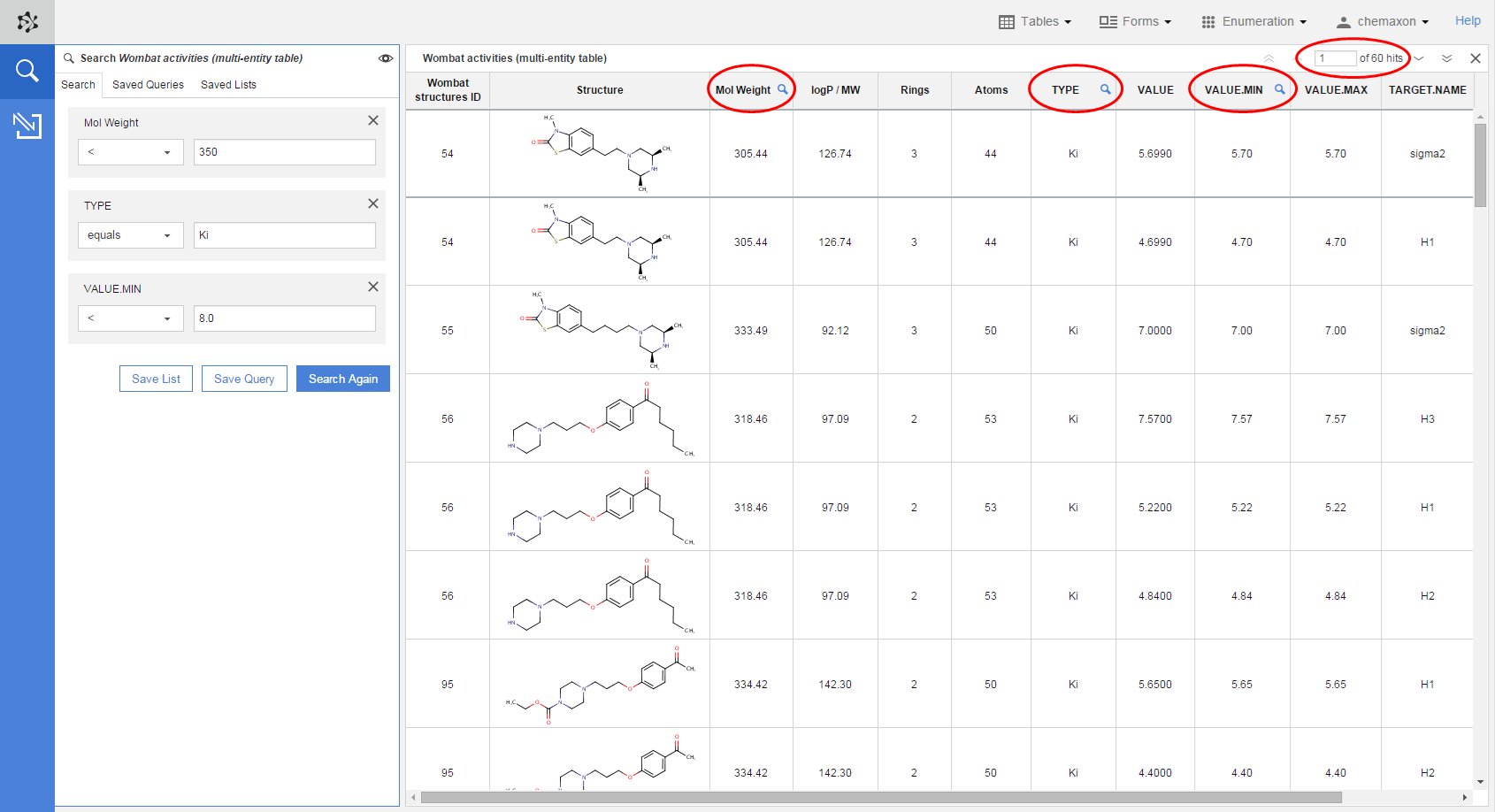Switch to the Saved Queries tab
This screenshot has height=812, width=1495.
point(148,85)
